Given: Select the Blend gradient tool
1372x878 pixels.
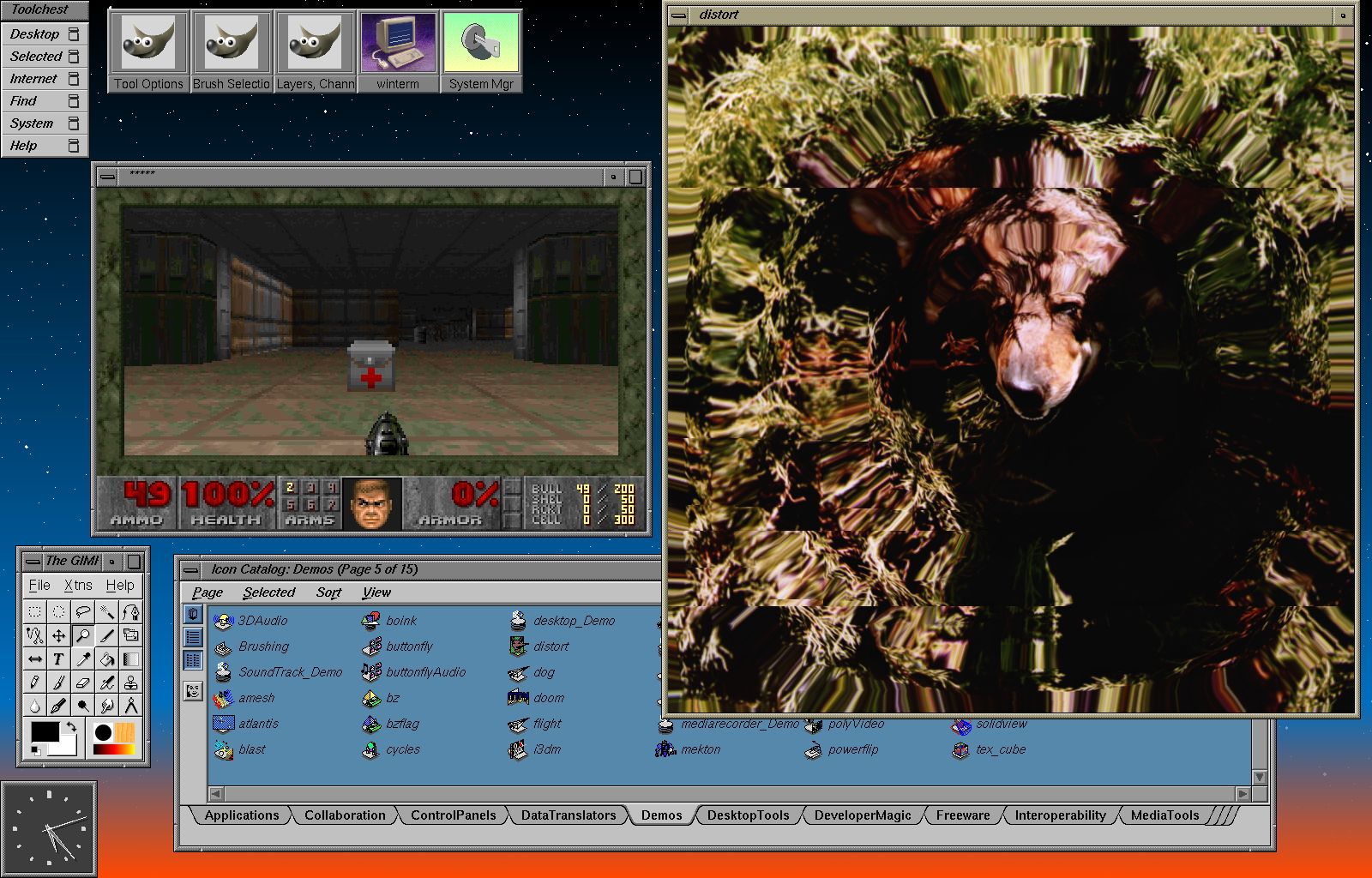Looking at the screenshot, I should point(130,659).
